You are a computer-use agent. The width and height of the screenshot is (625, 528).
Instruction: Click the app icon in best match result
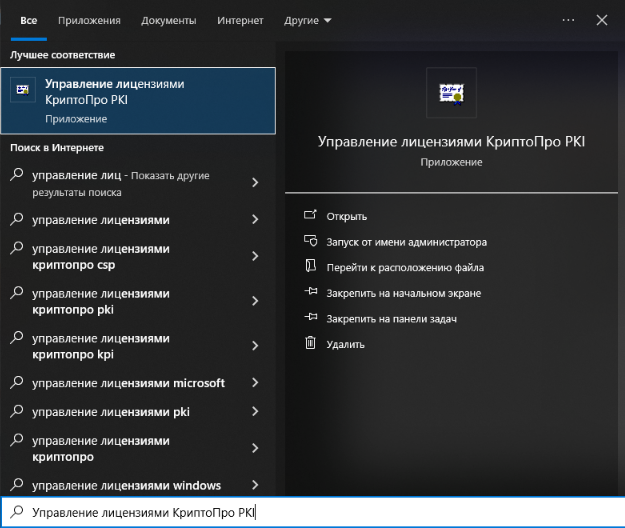coord(22,91)
